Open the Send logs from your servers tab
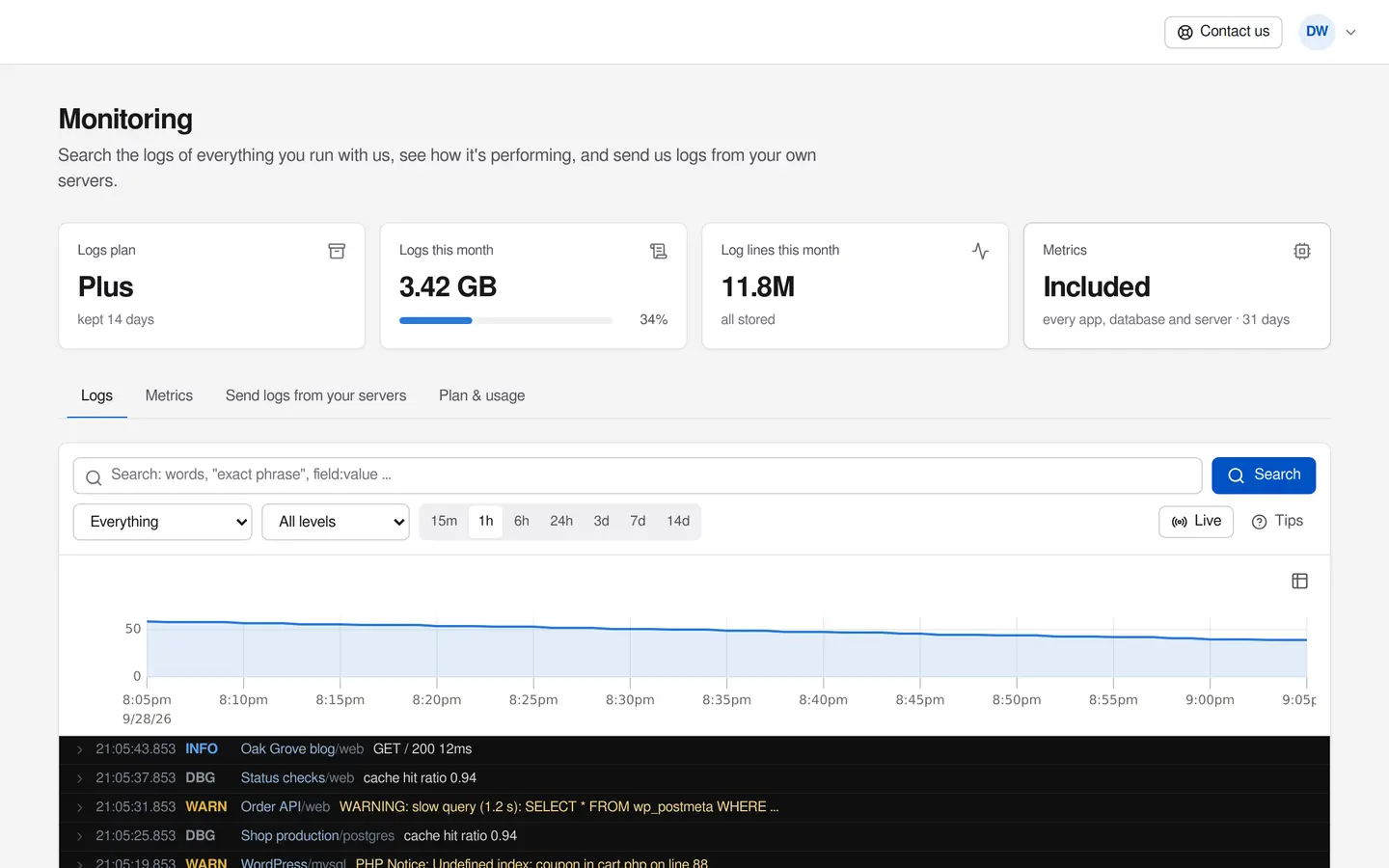Screen dimensions: 1389x868 (x=315, y=395)
